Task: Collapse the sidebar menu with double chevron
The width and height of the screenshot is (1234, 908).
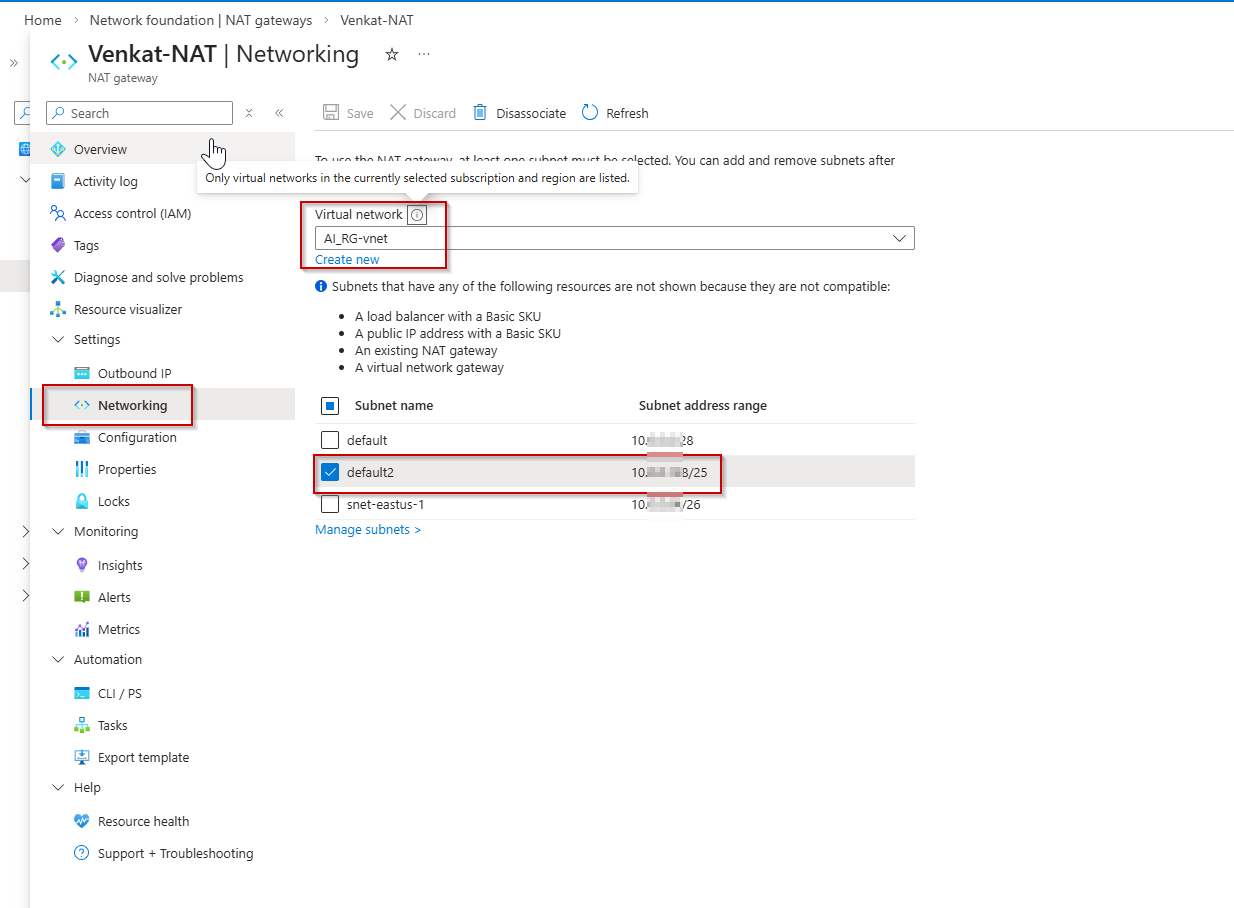Action: point(279,113)
